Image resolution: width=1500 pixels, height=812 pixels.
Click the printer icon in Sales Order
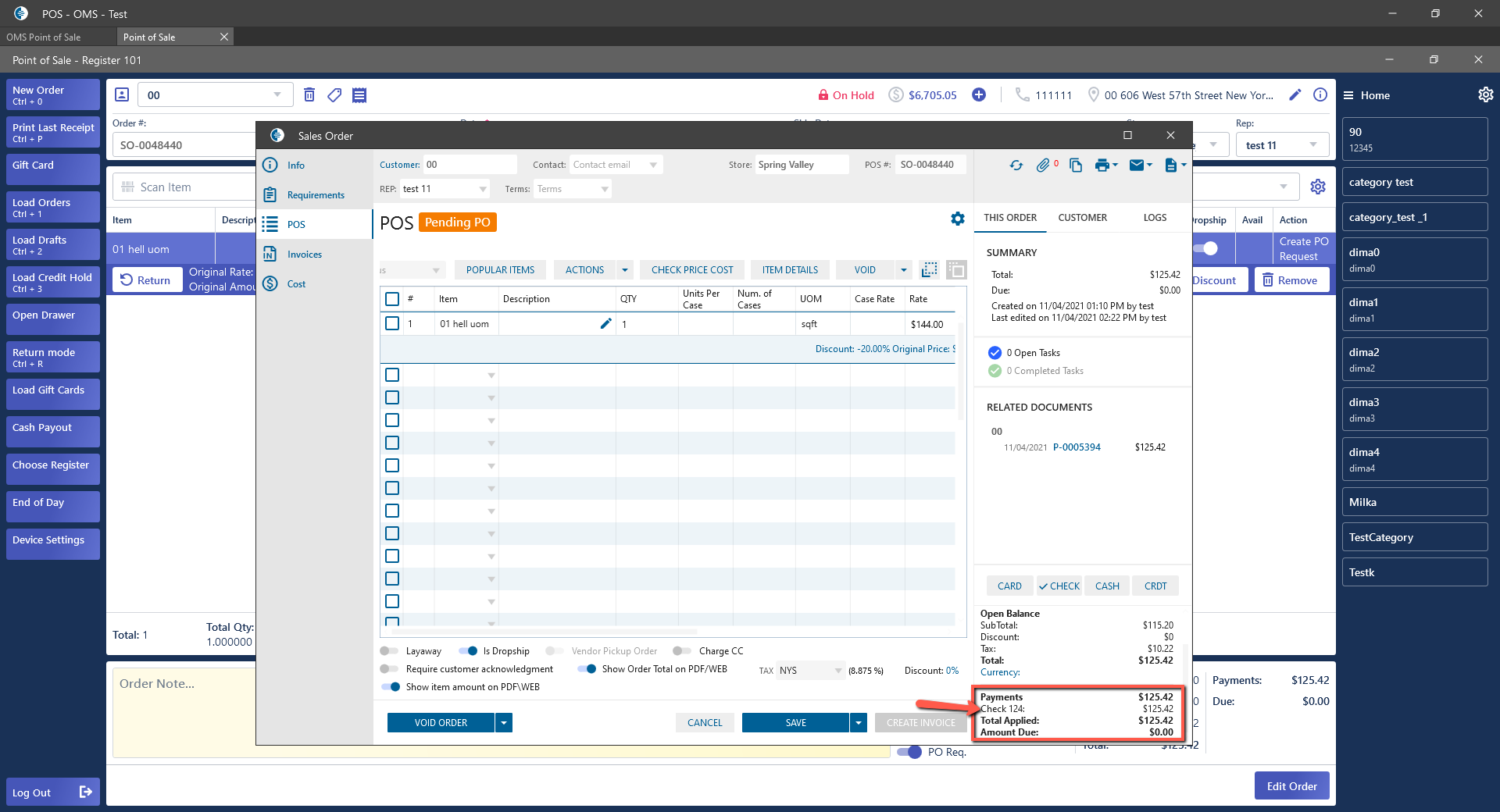point(1102,166)
